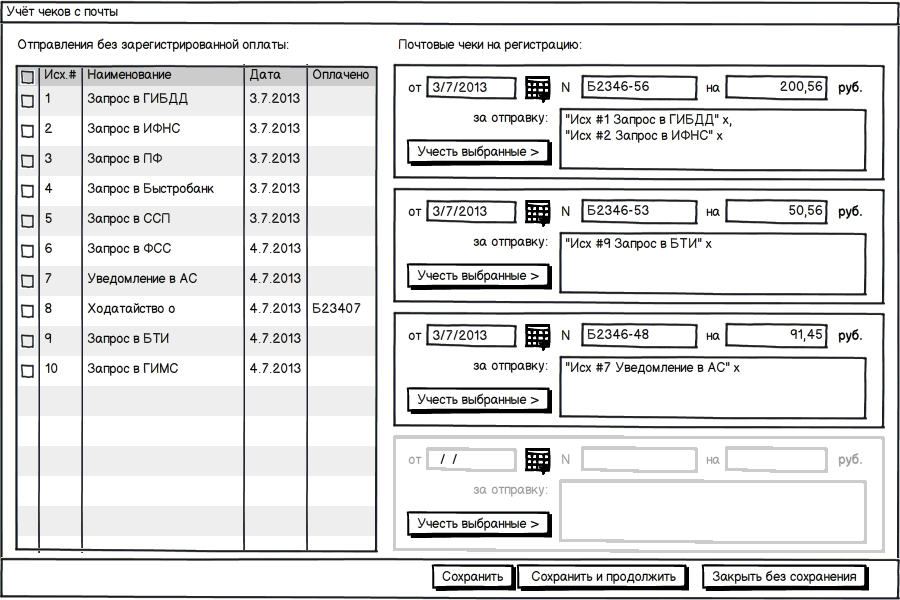Sort table by Дата column header
The width and height of the screenshot is (900, 600).
(265, 75)
